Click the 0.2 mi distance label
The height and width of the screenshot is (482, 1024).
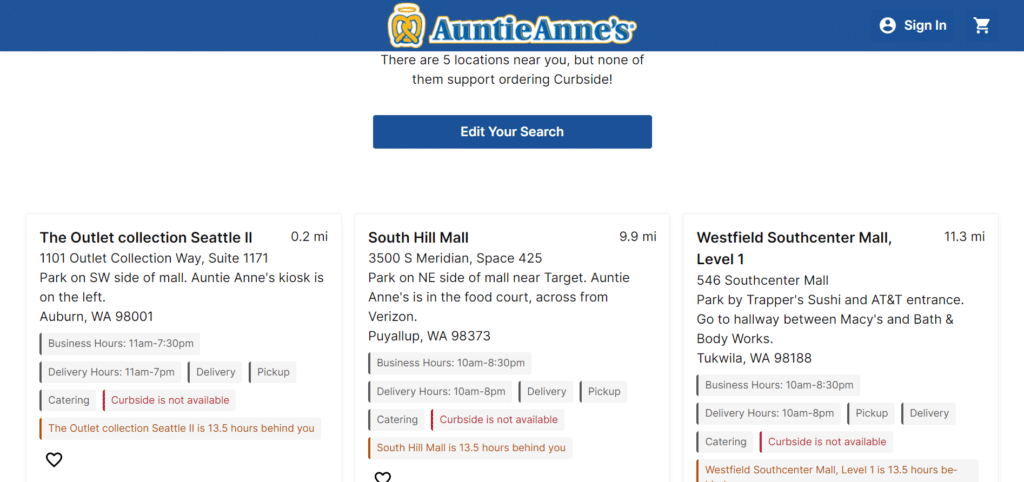[x=310, y=236]
